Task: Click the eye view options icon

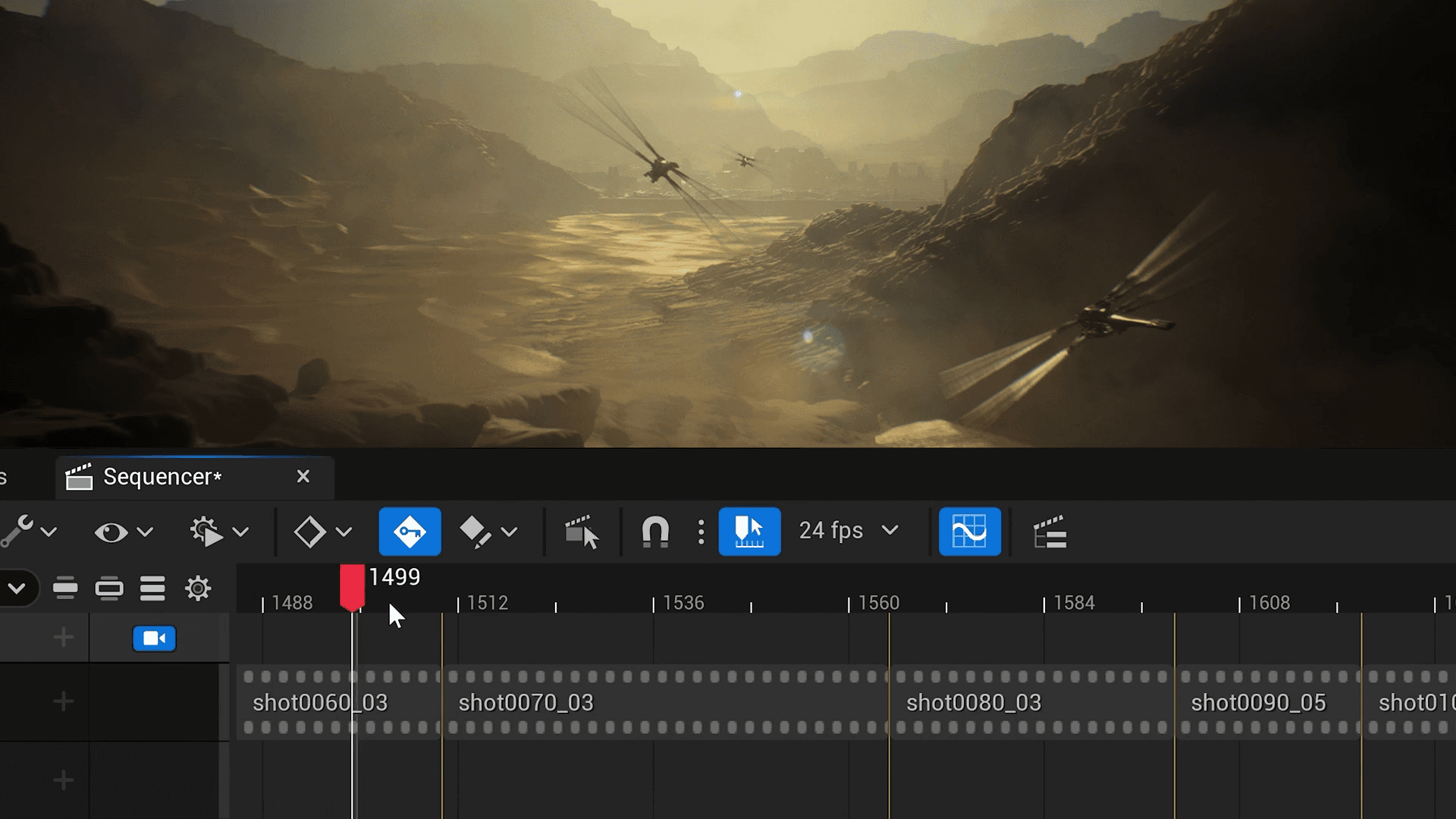Action: (x=111, y=532)
